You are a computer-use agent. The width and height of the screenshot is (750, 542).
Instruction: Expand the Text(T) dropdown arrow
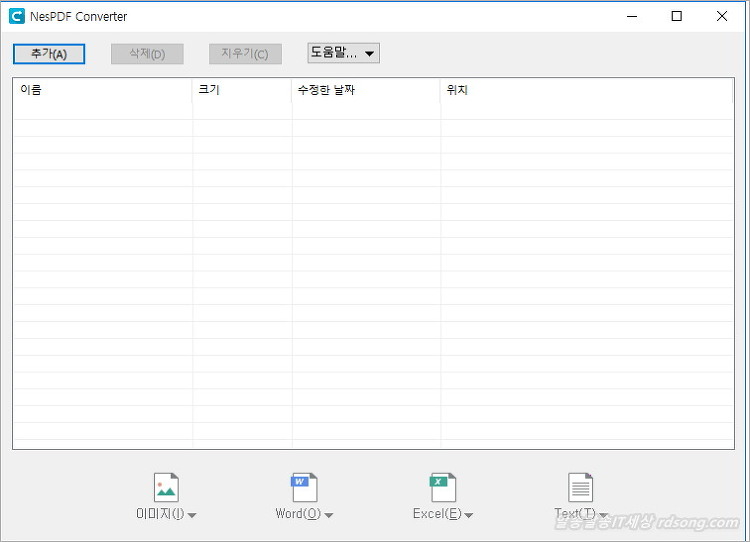click(x=603, y=516)
